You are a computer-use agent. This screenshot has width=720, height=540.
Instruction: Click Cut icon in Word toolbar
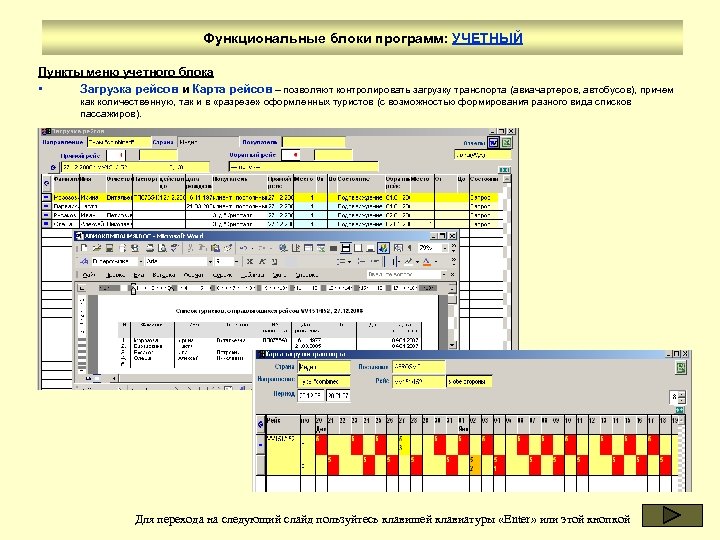[x=190, y=248]
